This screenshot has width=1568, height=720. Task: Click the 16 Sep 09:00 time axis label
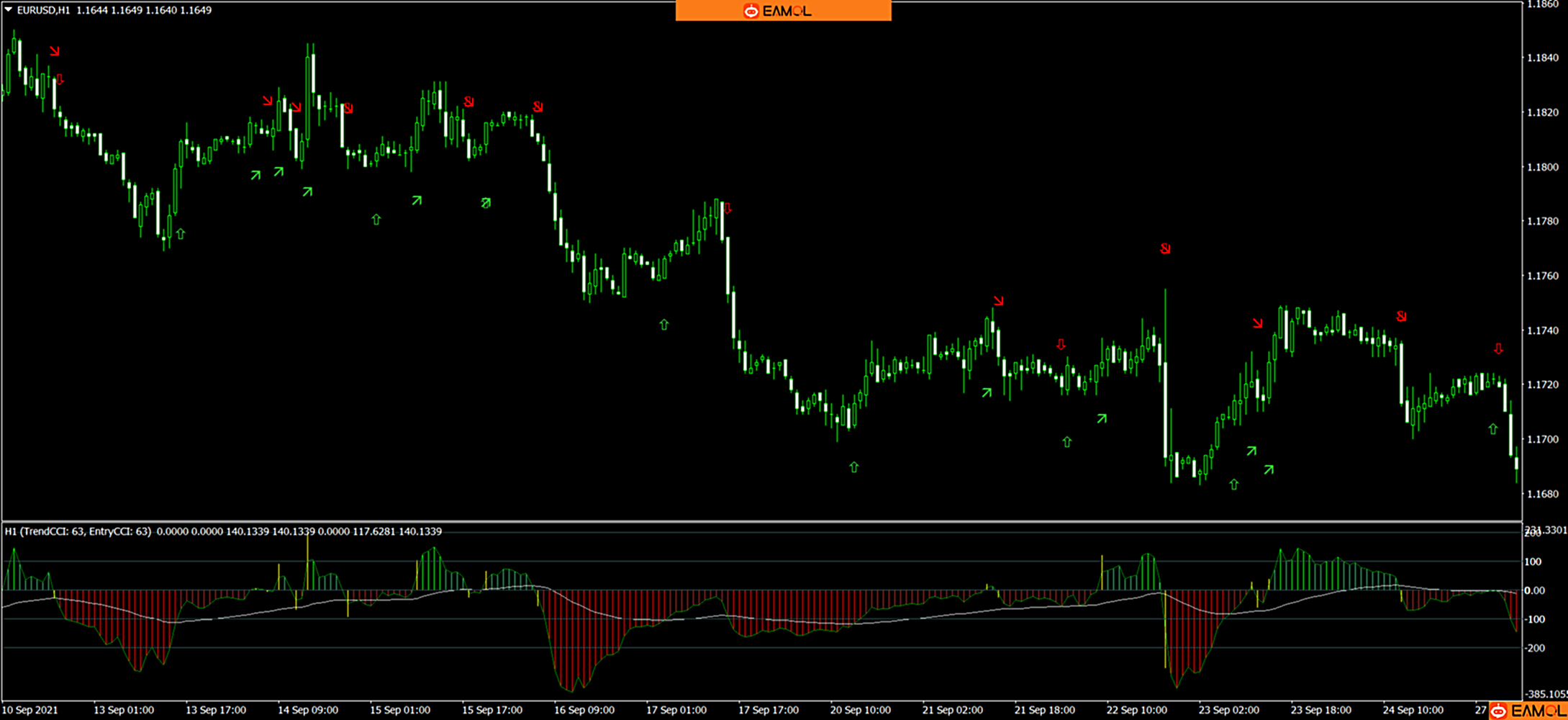coord(584,710)
